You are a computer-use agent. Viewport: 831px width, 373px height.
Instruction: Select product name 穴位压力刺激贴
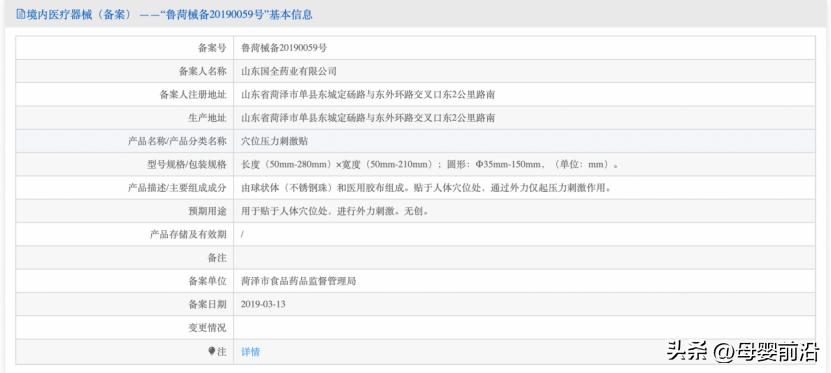pyautogui.click(x=275, y=141)
